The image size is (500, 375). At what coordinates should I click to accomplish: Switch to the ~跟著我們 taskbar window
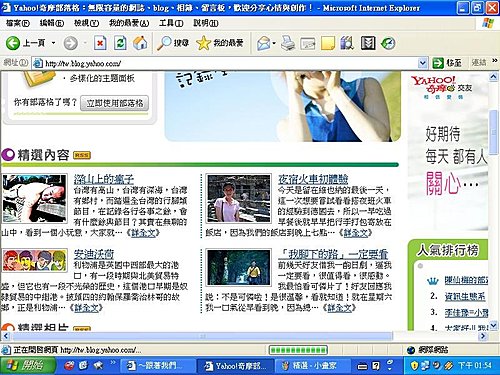(x=157, y=366)
